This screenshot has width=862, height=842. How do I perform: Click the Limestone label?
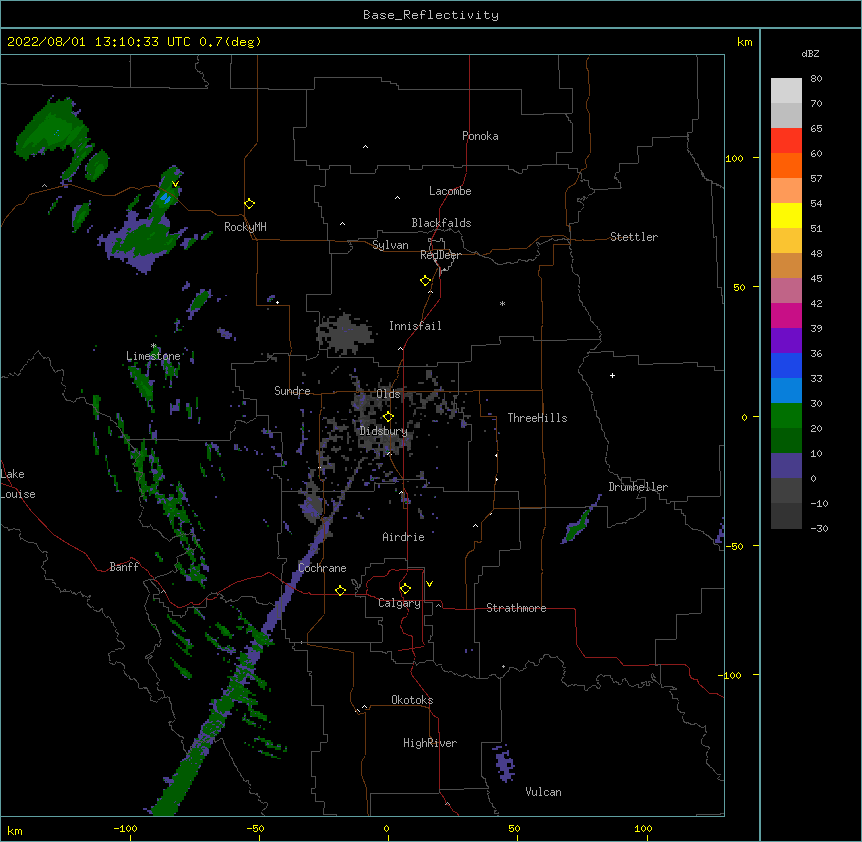[x=153, y=356]
